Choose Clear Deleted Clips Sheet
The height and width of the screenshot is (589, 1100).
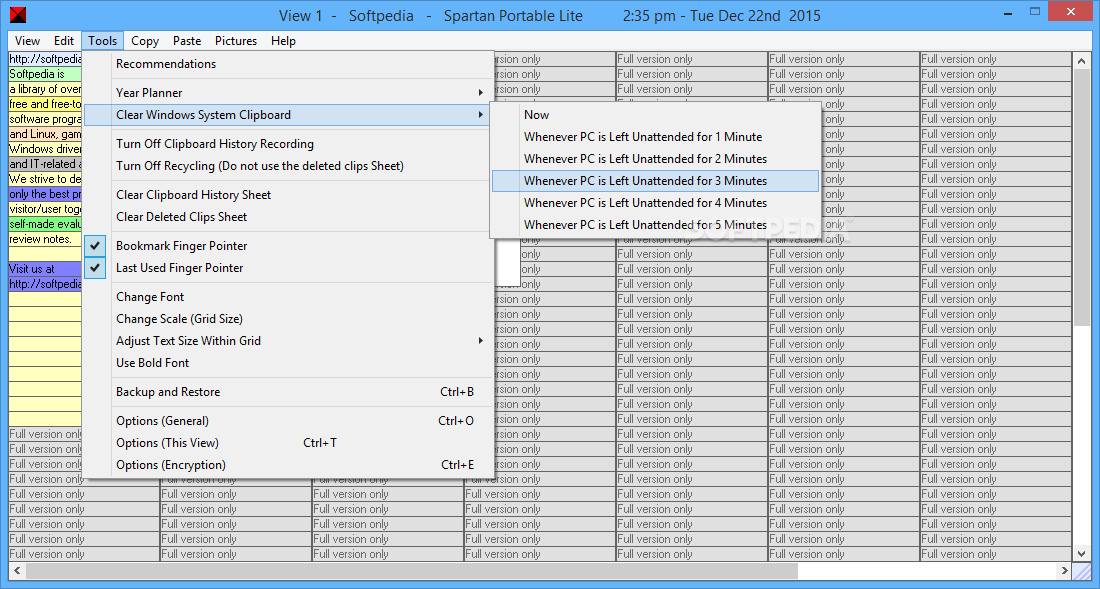[x=288, y=217]
